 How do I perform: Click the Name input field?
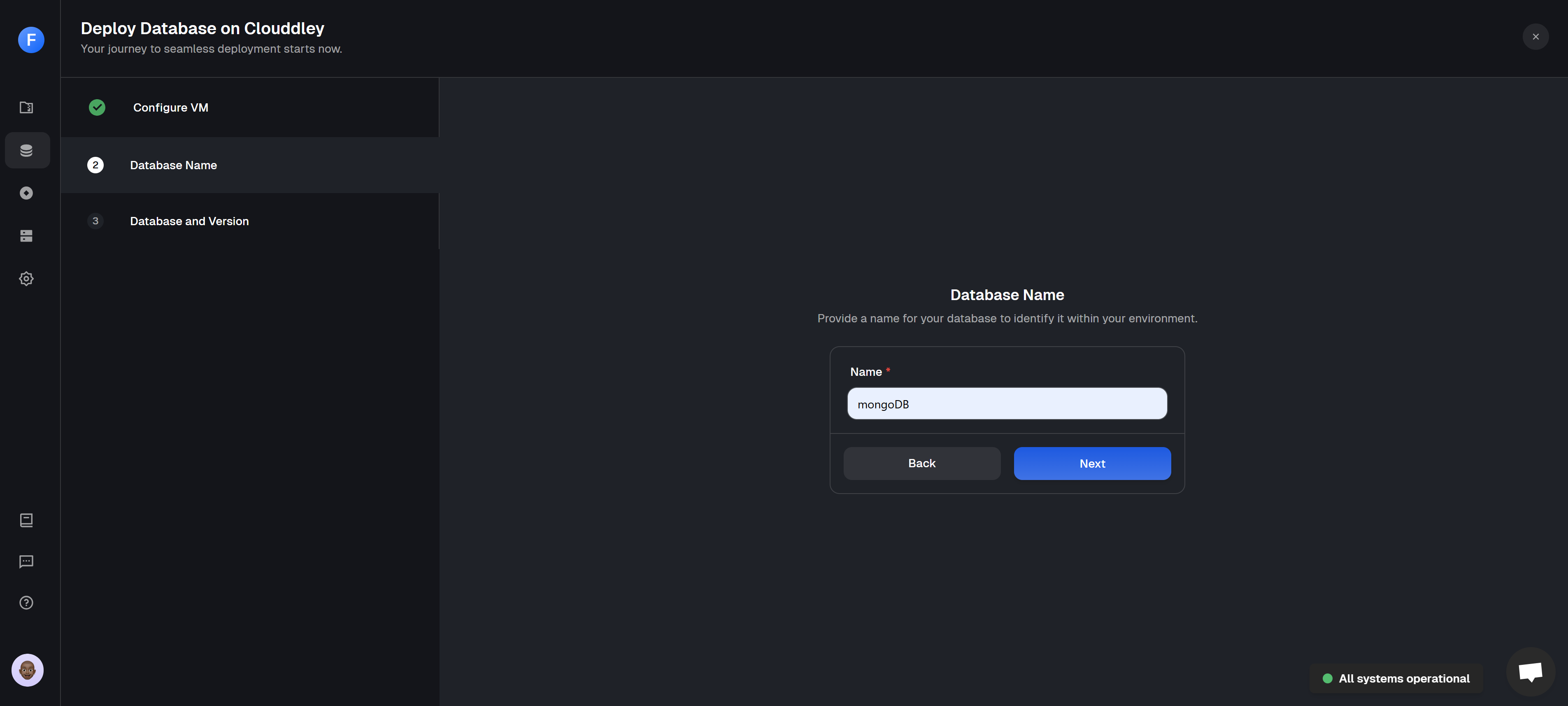(1007, 404)
